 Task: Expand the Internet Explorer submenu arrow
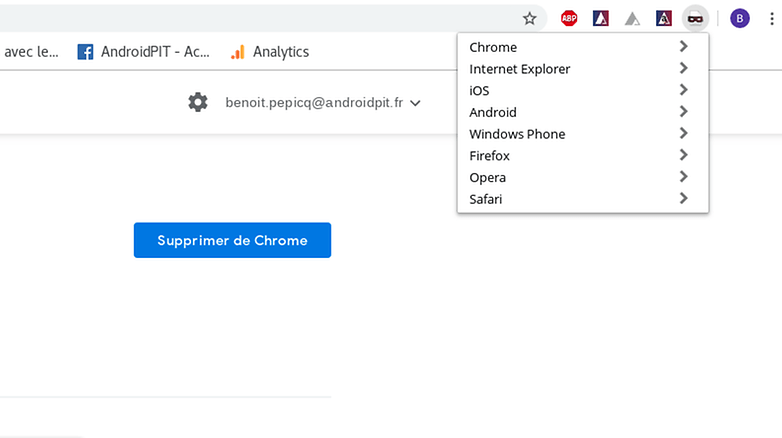[684, 68]
